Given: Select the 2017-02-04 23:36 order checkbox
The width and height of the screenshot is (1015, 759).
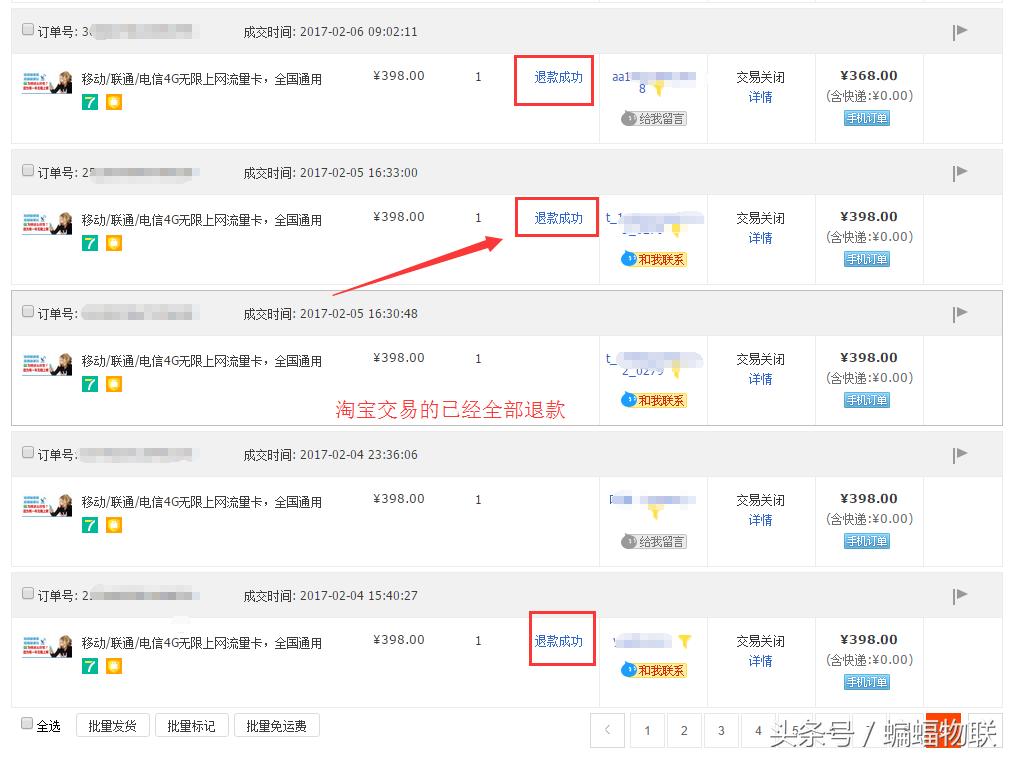Looking at the screenshot, I should (27, 453).
